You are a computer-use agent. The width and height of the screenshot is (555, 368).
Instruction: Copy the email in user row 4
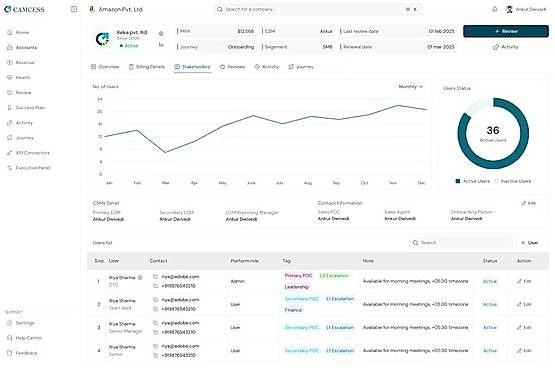[x=155, y=346]
